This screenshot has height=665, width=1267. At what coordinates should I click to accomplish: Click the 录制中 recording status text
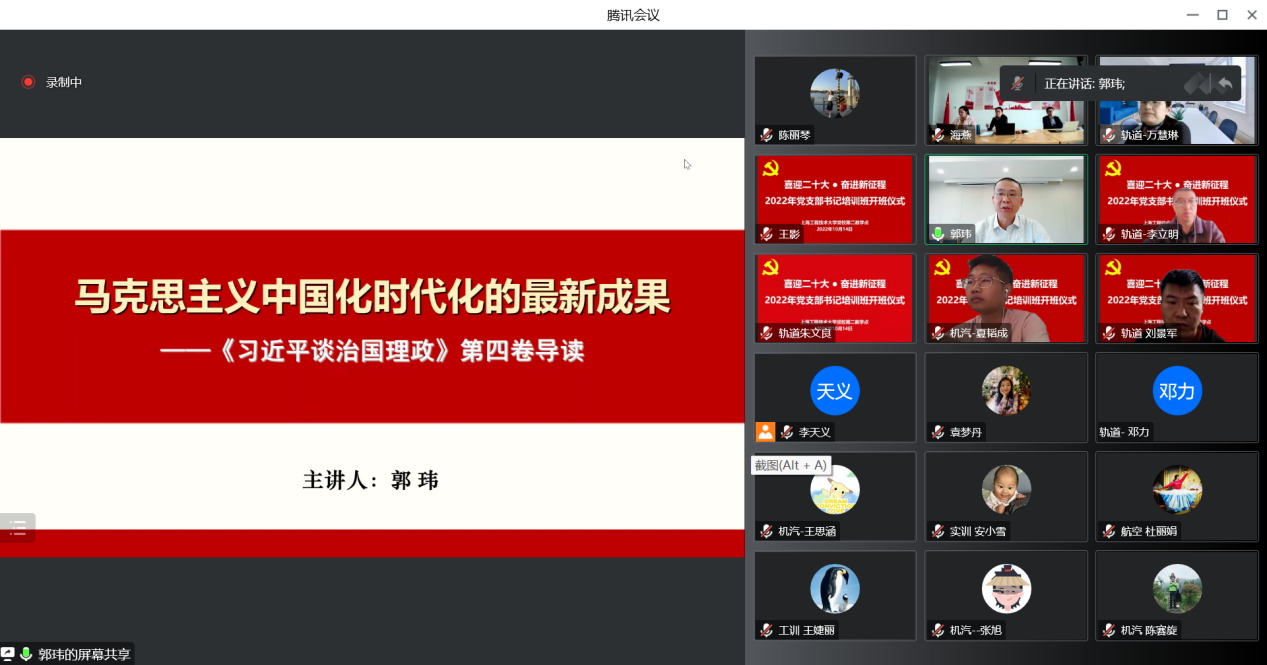(64, 82)
